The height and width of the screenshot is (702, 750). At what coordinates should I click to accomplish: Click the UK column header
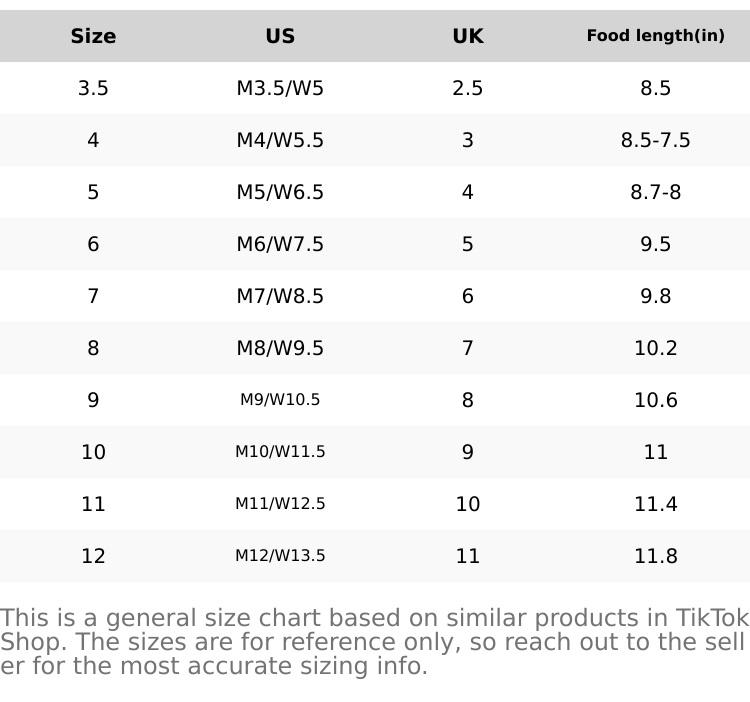[x=467, y=36]
